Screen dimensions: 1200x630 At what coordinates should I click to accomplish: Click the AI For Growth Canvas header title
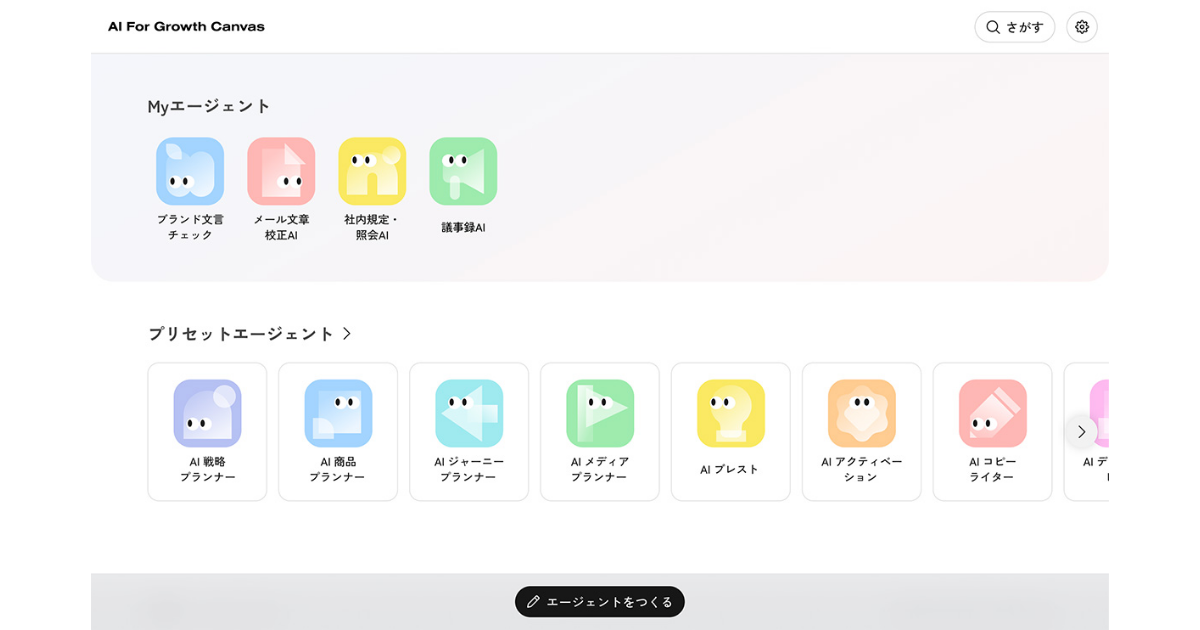tap(186, 27)
